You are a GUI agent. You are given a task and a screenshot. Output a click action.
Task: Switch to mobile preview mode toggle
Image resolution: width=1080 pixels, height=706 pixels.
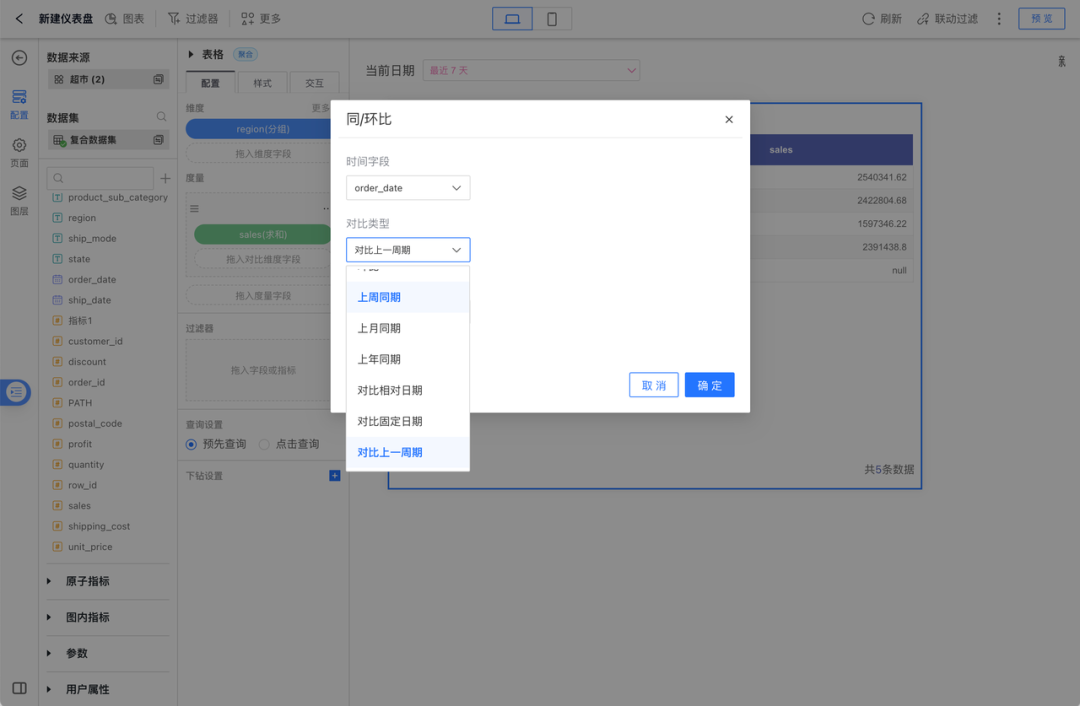click(x=551, y=18)
